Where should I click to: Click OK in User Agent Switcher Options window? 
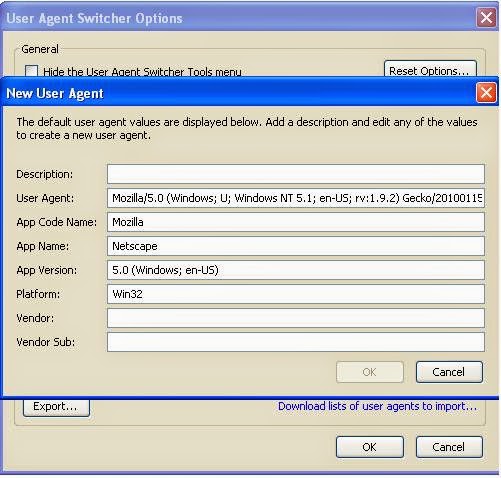(x=370, y=447)
